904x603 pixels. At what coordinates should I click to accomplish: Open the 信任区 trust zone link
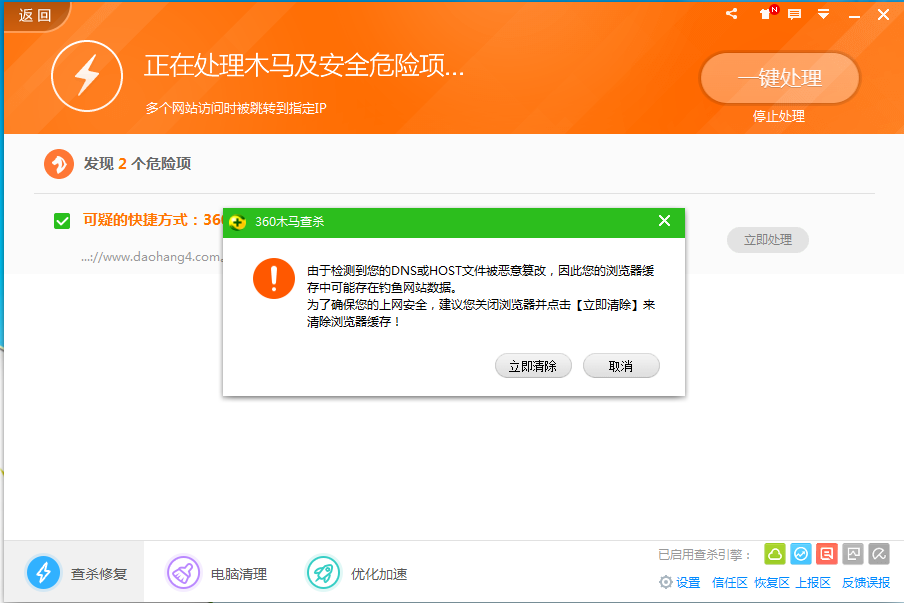(730, 582)
